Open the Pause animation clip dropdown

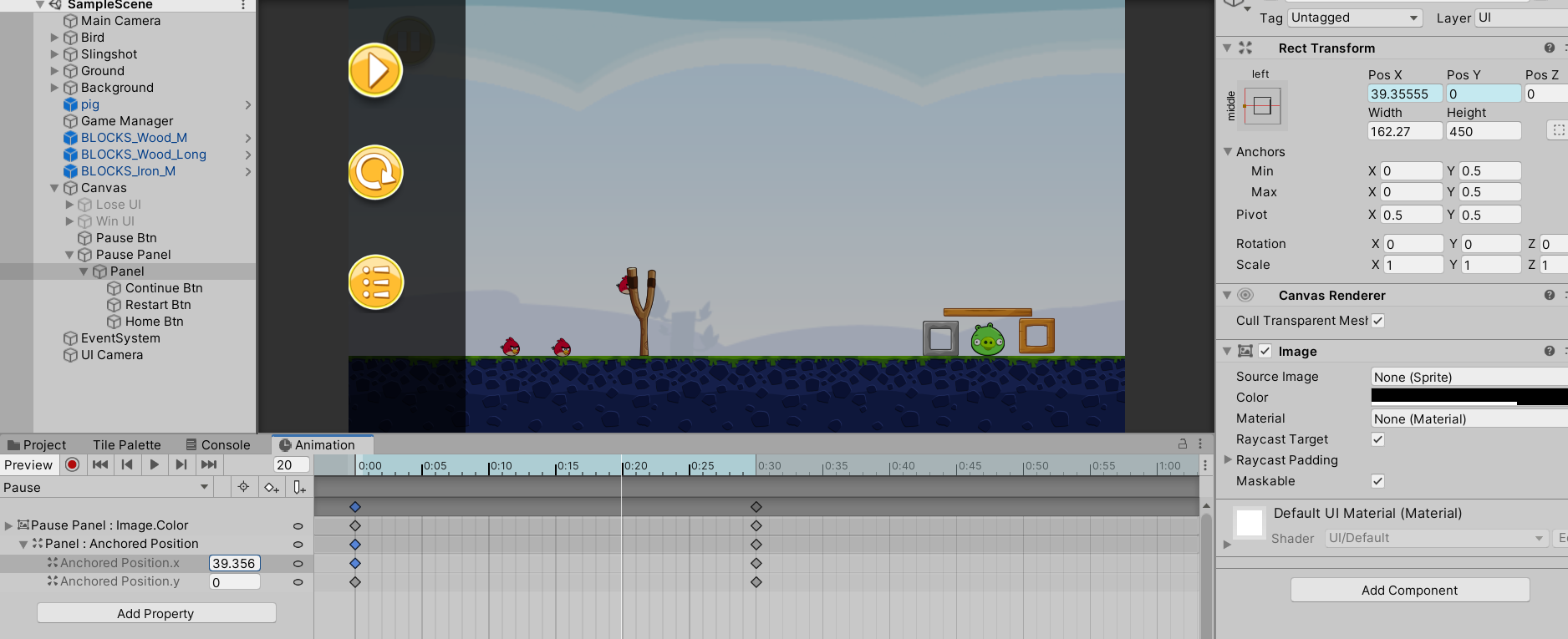pyautogui.click(x=105, y=487)
